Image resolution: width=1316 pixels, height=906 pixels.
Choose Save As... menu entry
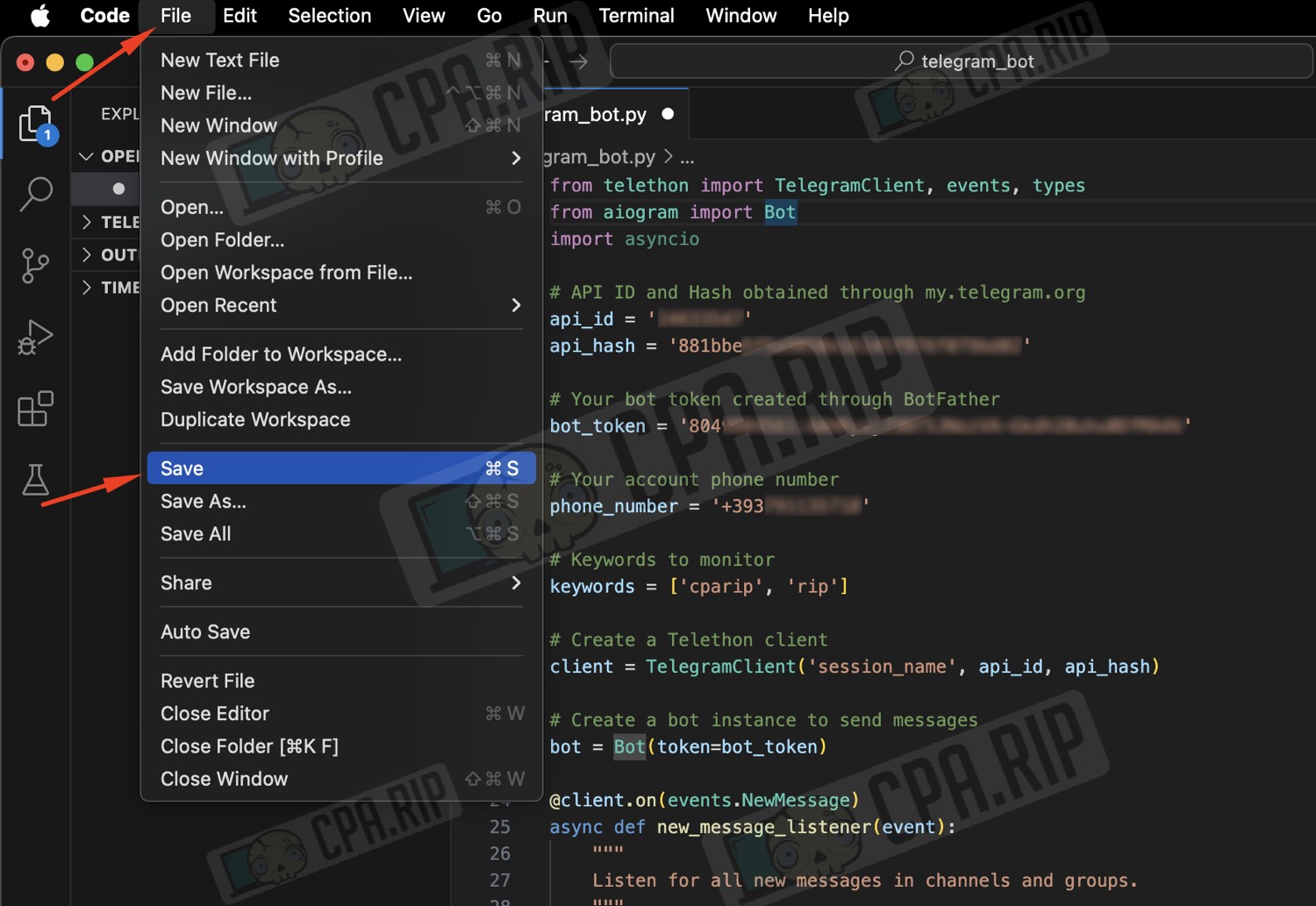click(341, 501)
